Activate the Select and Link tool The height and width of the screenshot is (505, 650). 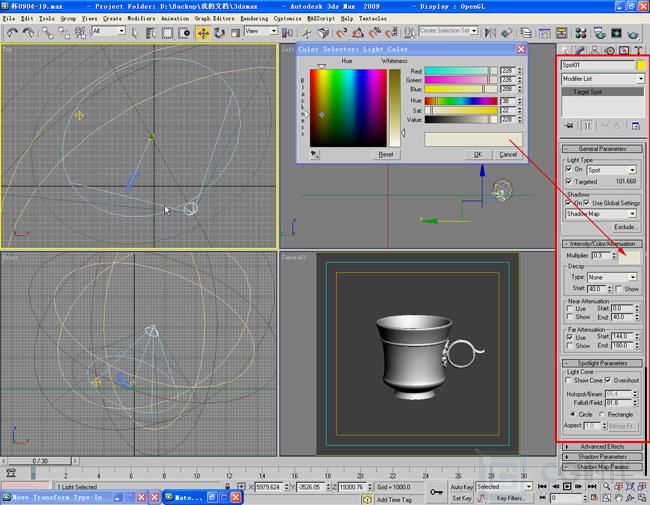[x=47, y=33]
